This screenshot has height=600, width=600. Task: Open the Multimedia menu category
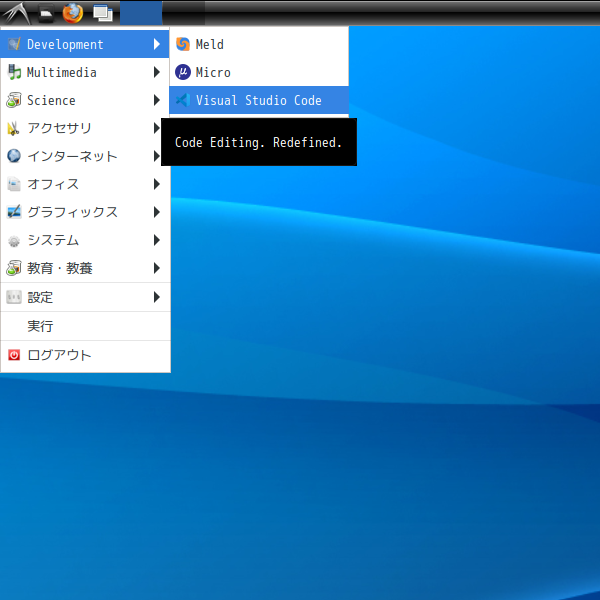[85, 72]
